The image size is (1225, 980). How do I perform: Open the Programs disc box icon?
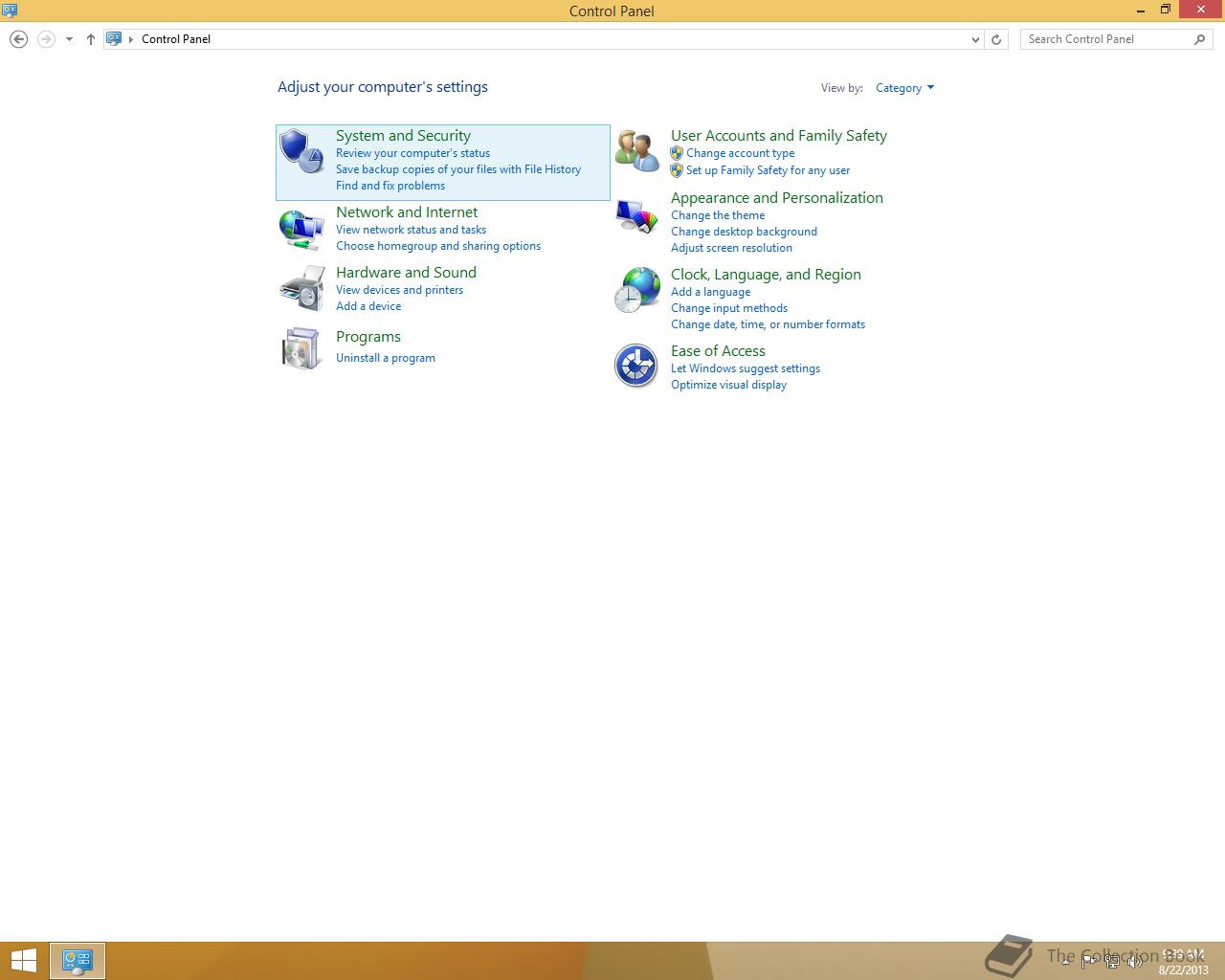click(301, 348)
